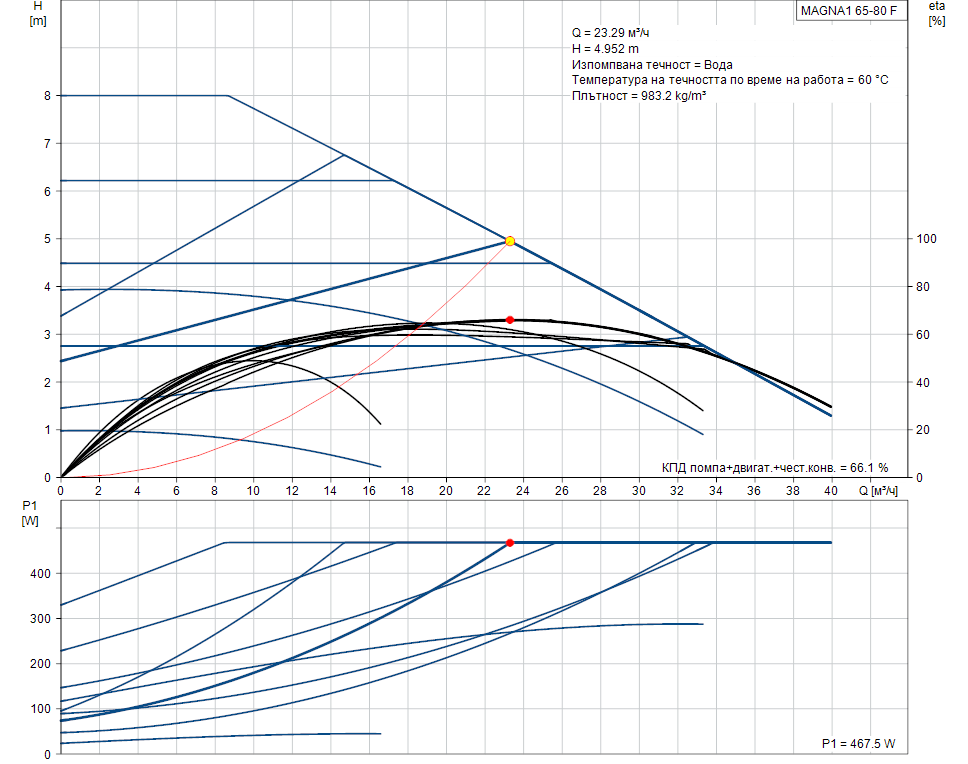Screen dimensions: 968x764
Task: Click the H = 4.952 m head text
Action: click(x=606, y=49)
